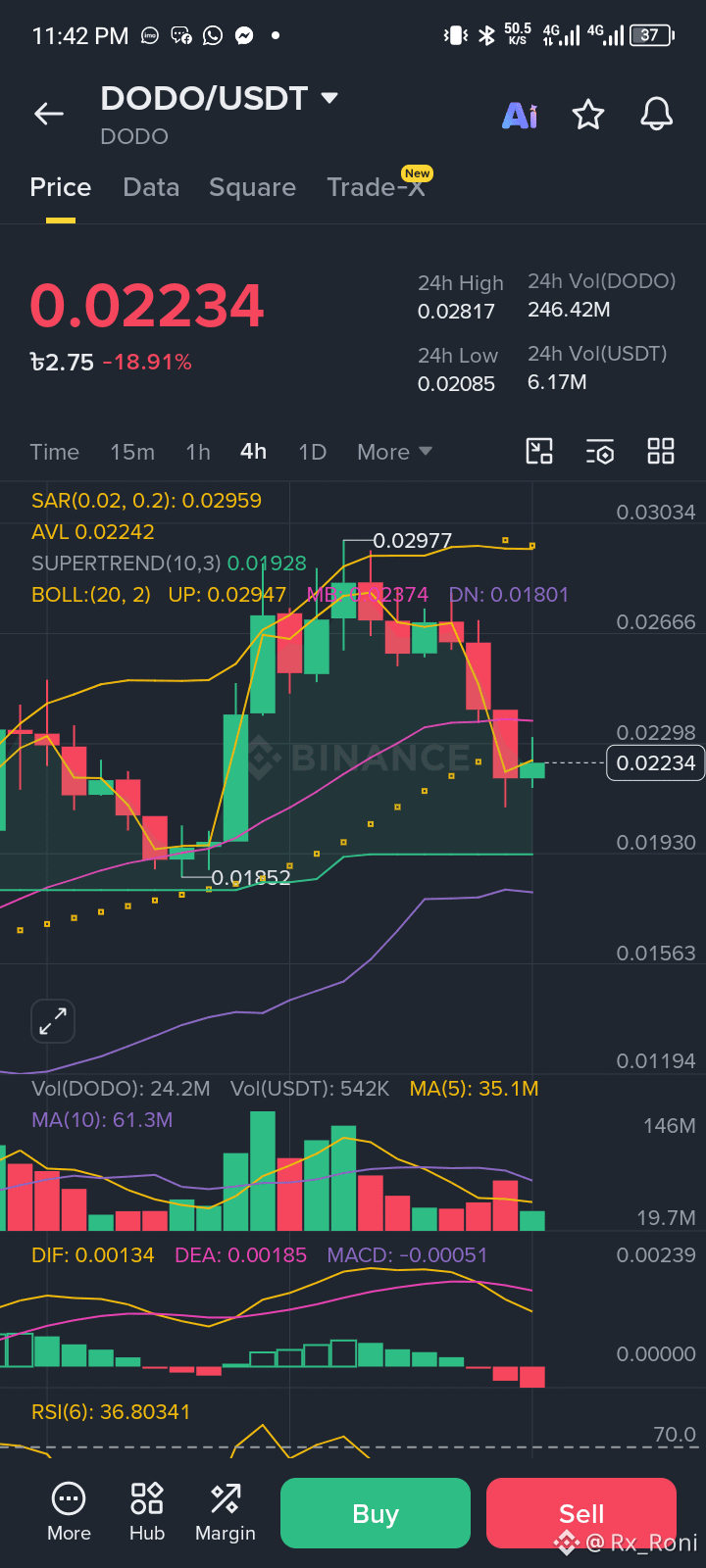Tap the RSI(6): 36.80341 label
The image size is (706, 1568).
click(x=111, y=1412)
